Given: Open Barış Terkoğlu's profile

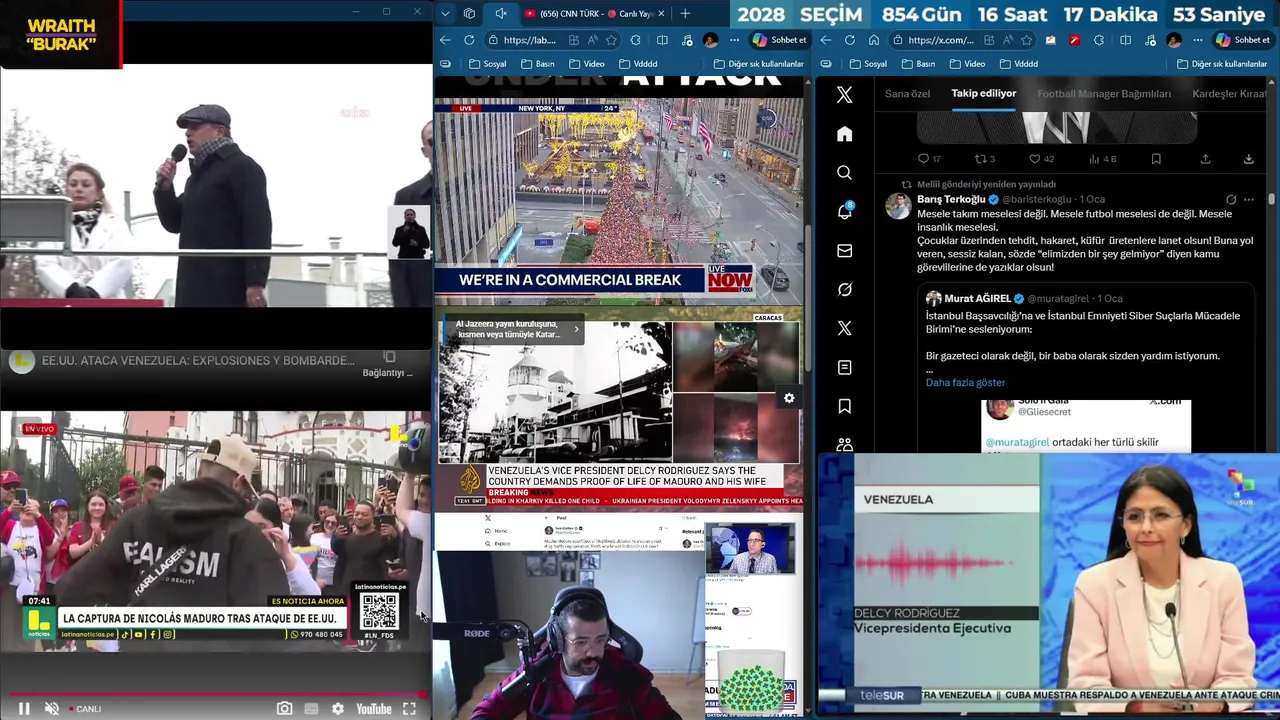Looking at the screenshot, I should (953, 199).
